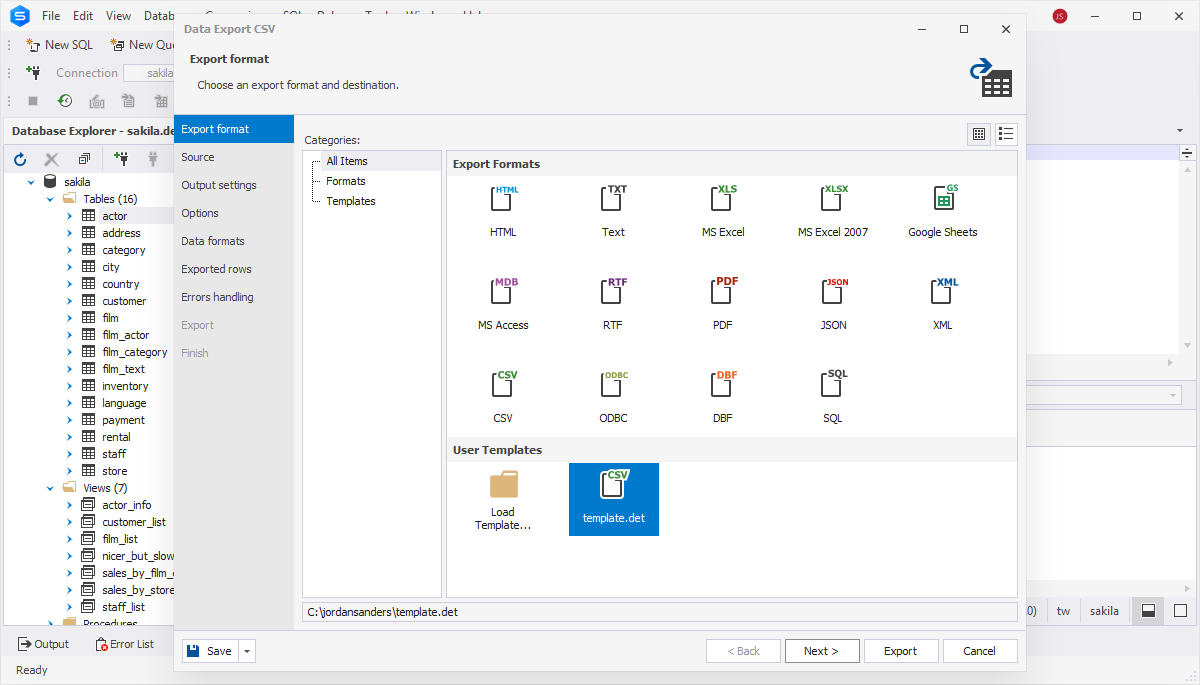Click the template file path field
This screenshot has width=1200, height=685.
pyautogui.click(x=659, y=611)
